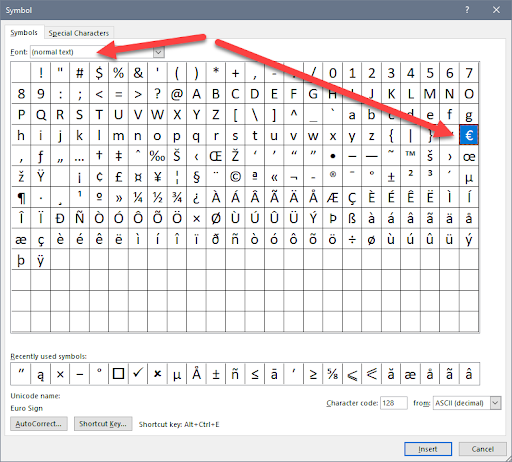Choose the digit 7 in the grid
The image size is (512, 462).
[x=469, y=73]
